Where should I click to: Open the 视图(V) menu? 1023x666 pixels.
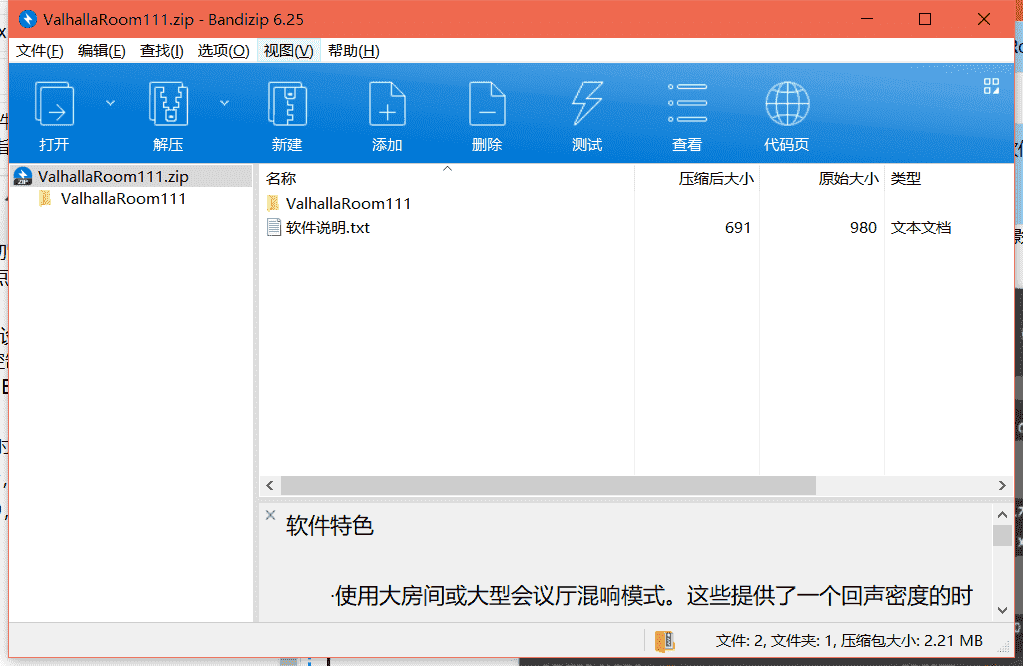tap(288, 51)
